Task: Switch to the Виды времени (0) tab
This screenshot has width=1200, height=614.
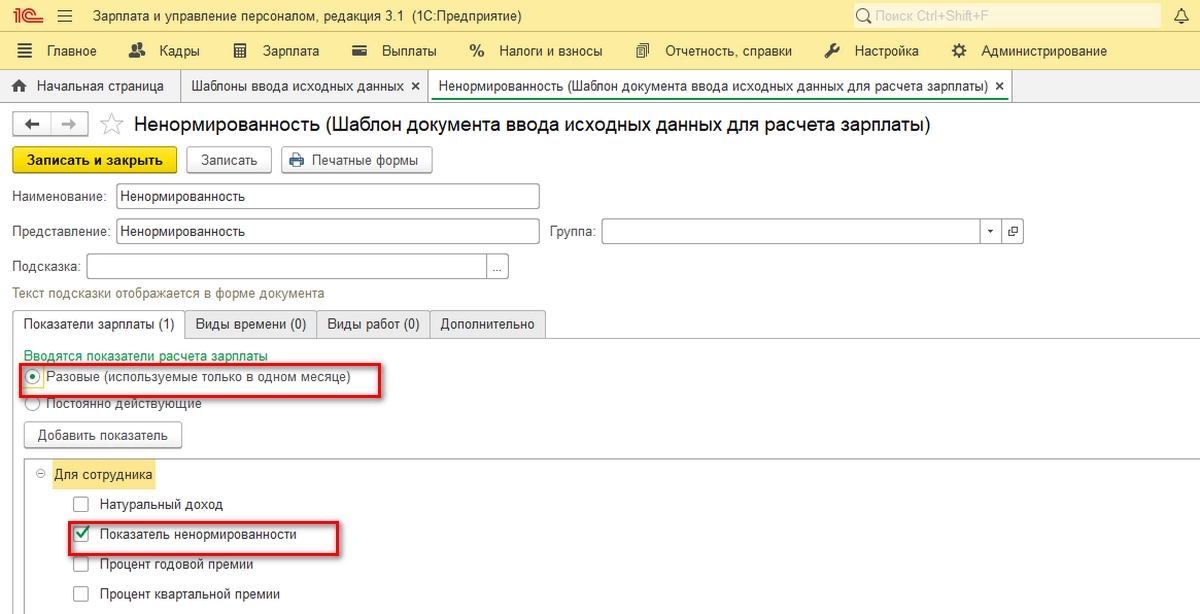Action: tap(250, 324)
